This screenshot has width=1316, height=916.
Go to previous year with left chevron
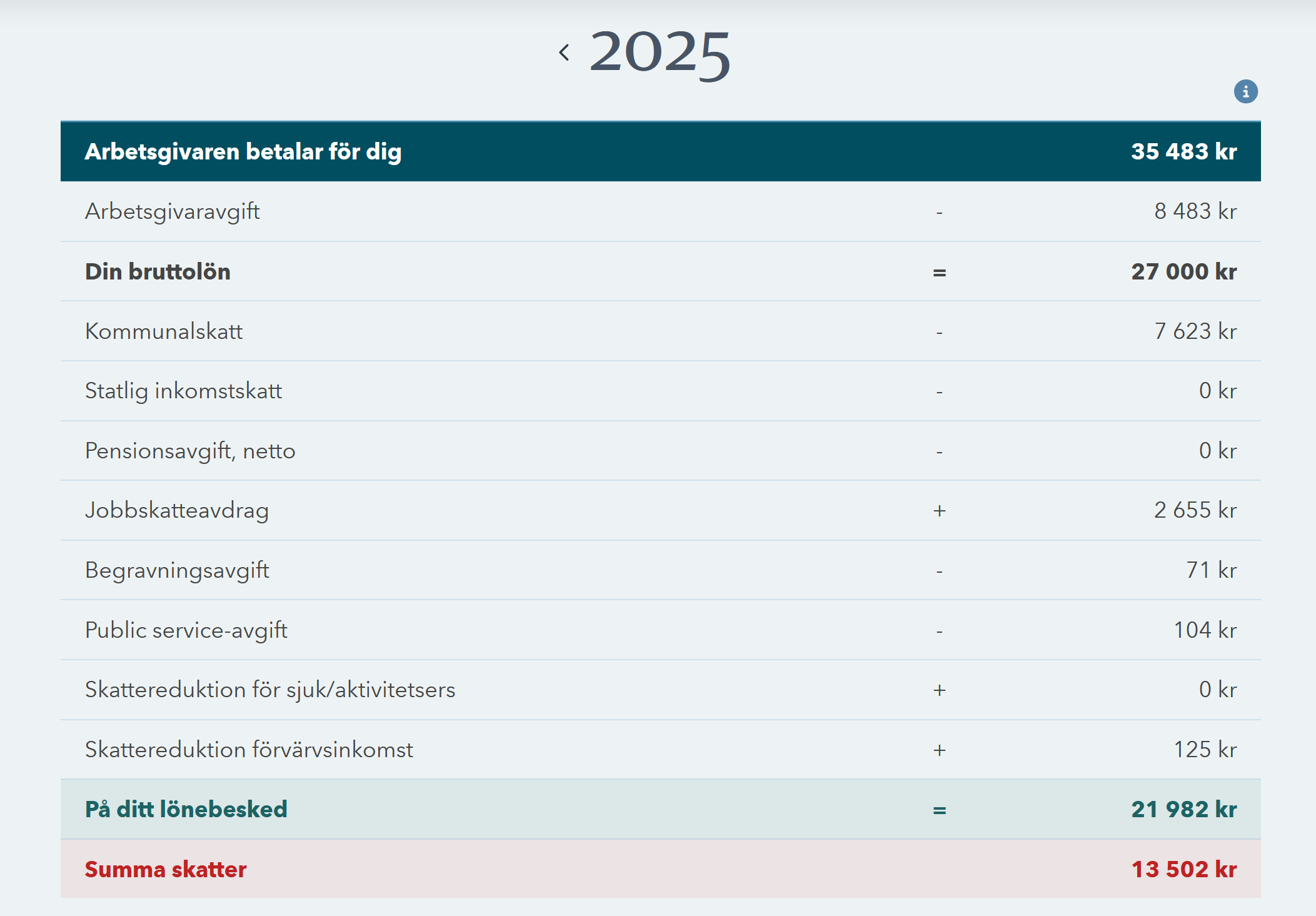pos(564,53)
